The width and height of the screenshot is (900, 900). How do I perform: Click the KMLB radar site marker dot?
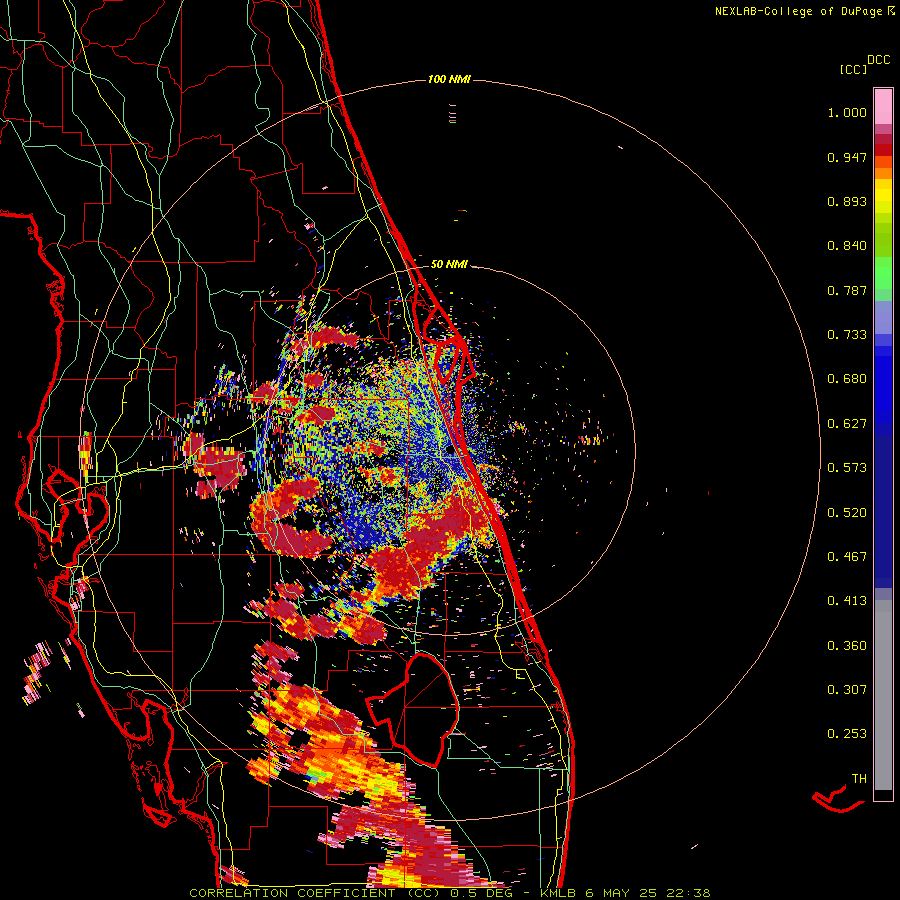point(450,451)
